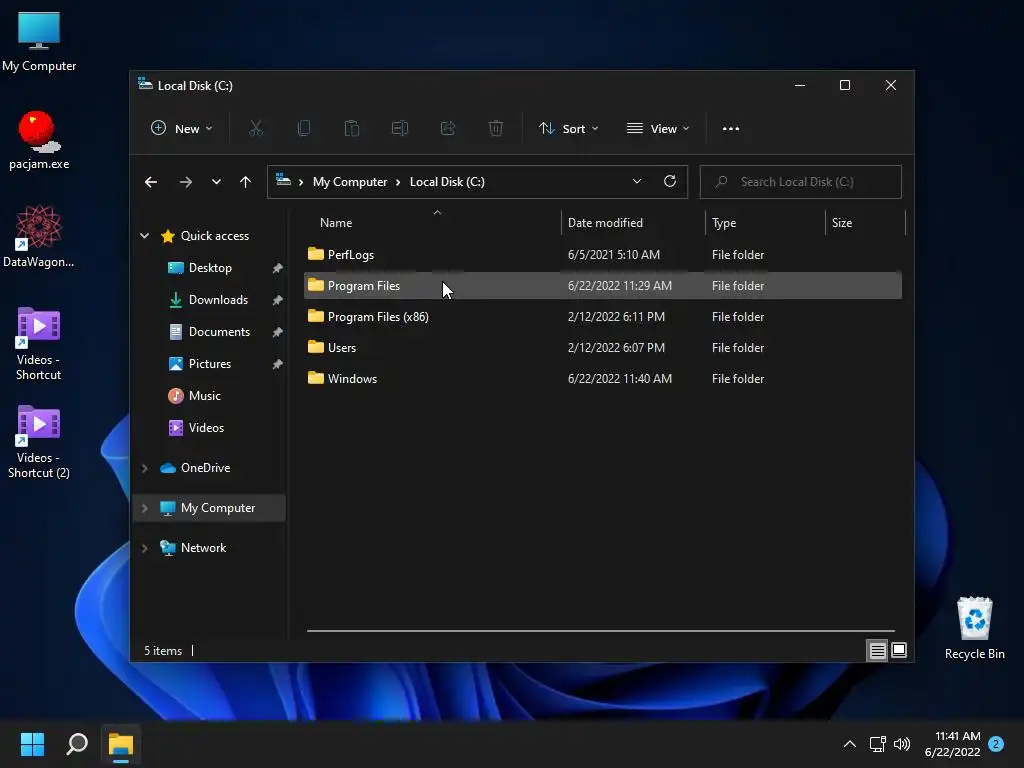Viewport: 1024px width, 768px height.
Task: Click the Copy icon in toolbar
Action: (x=304, y=129)
